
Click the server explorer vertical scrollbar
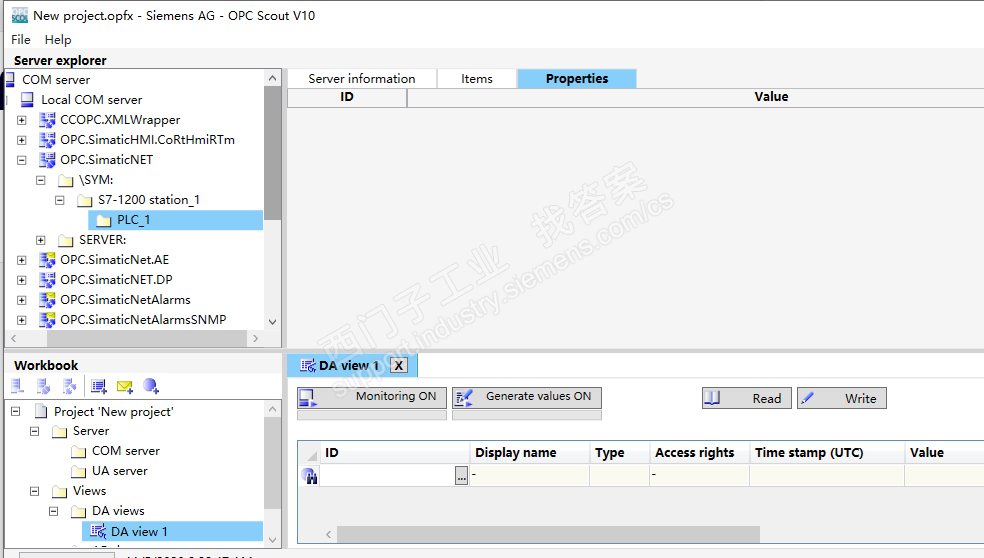click(x=272, y=154)
